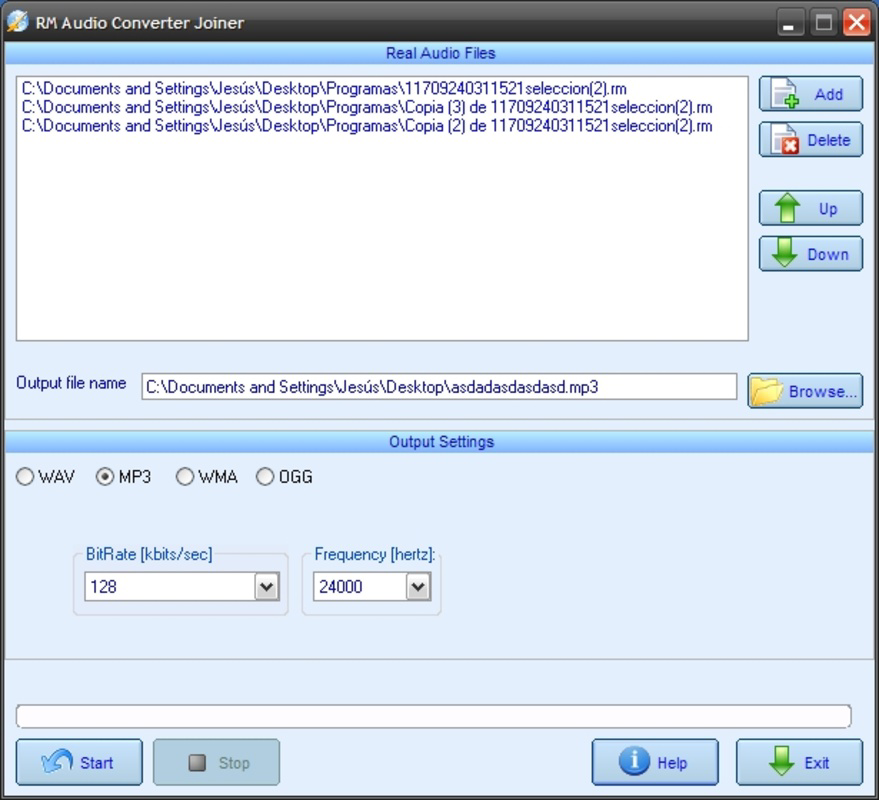
Task: Move selected file Down
Action: (x=811, y=254)
